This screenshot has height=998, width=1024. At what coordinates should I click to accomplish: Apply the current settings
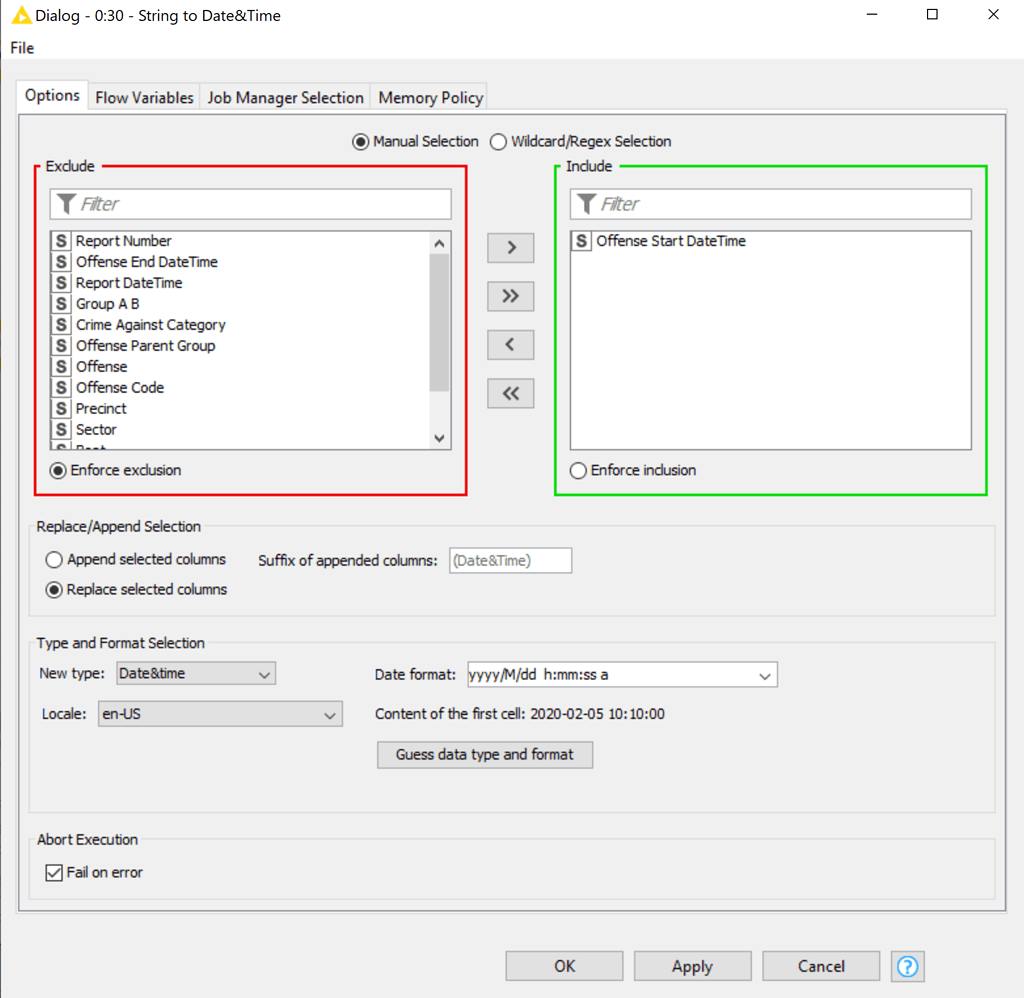click(x=692, y=965)
